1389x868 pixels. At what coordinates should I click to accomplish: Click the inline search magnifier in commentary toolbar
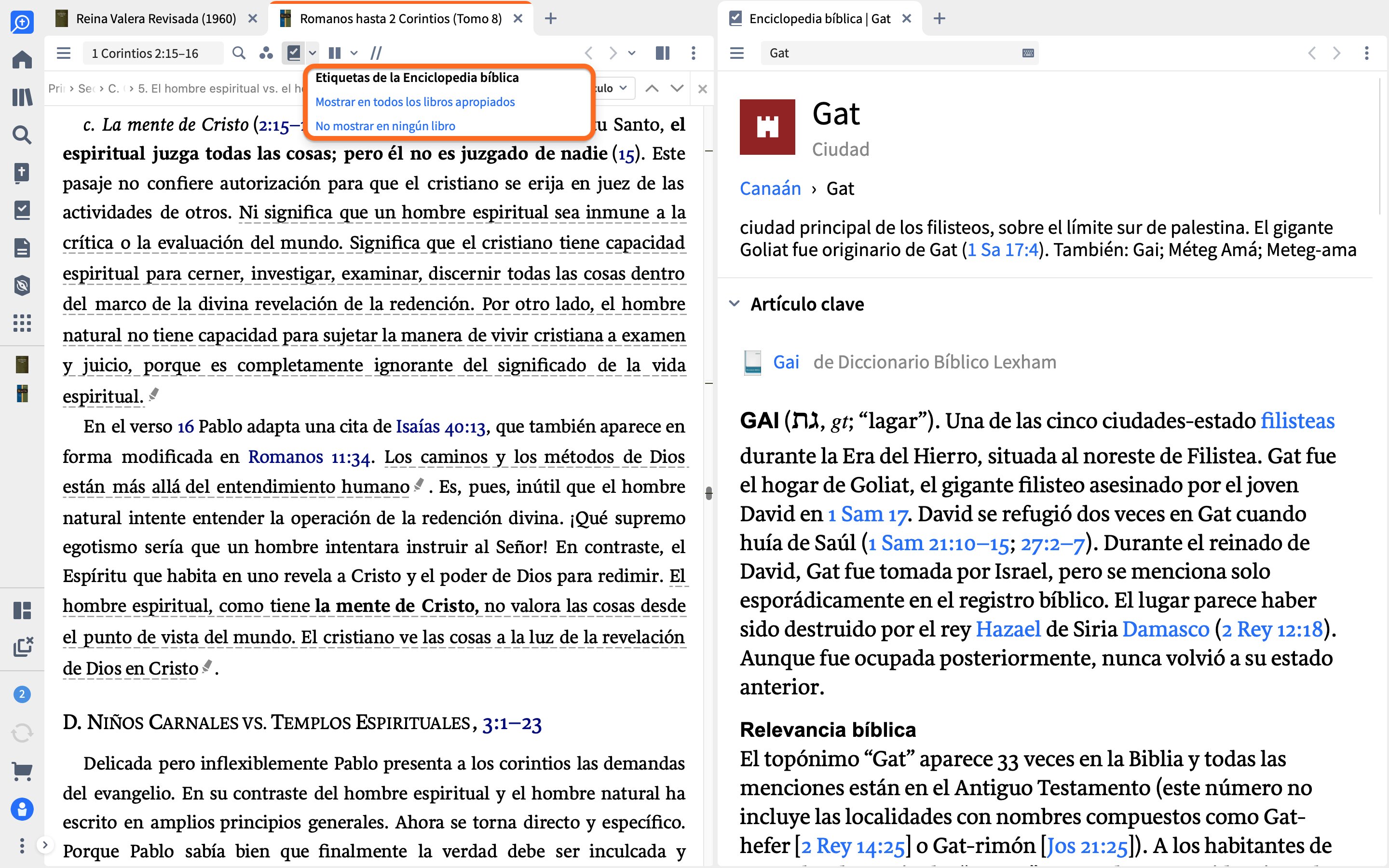239,54
